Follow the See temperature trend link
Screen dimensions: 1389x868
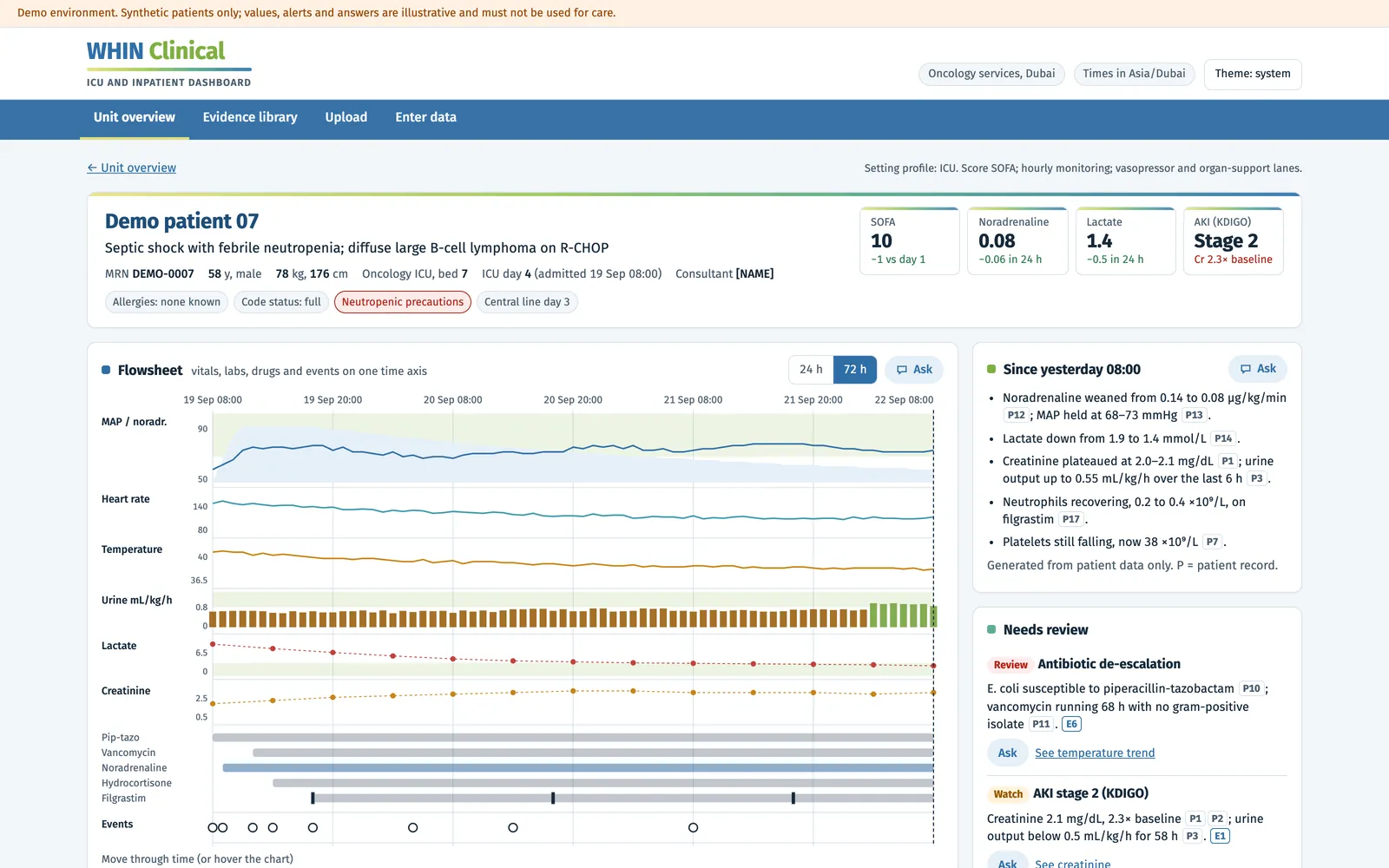click(x=1095, y=753)
